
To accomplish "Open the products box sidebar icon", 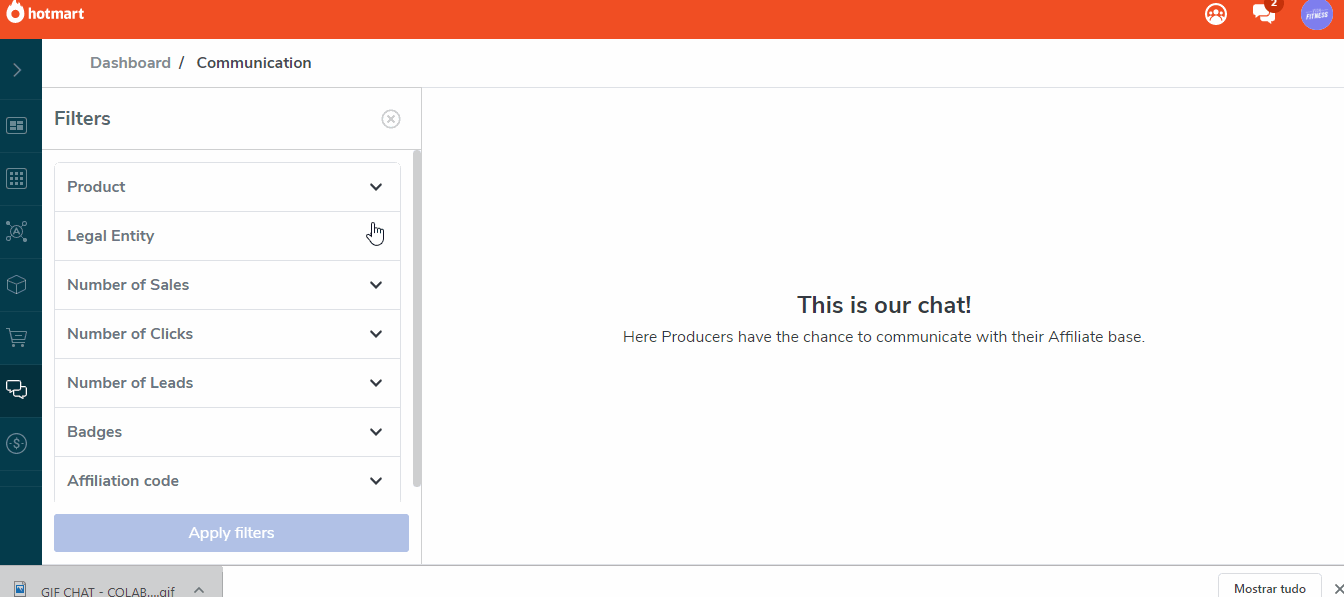I will pyautogui.click(x=17, y=285).
